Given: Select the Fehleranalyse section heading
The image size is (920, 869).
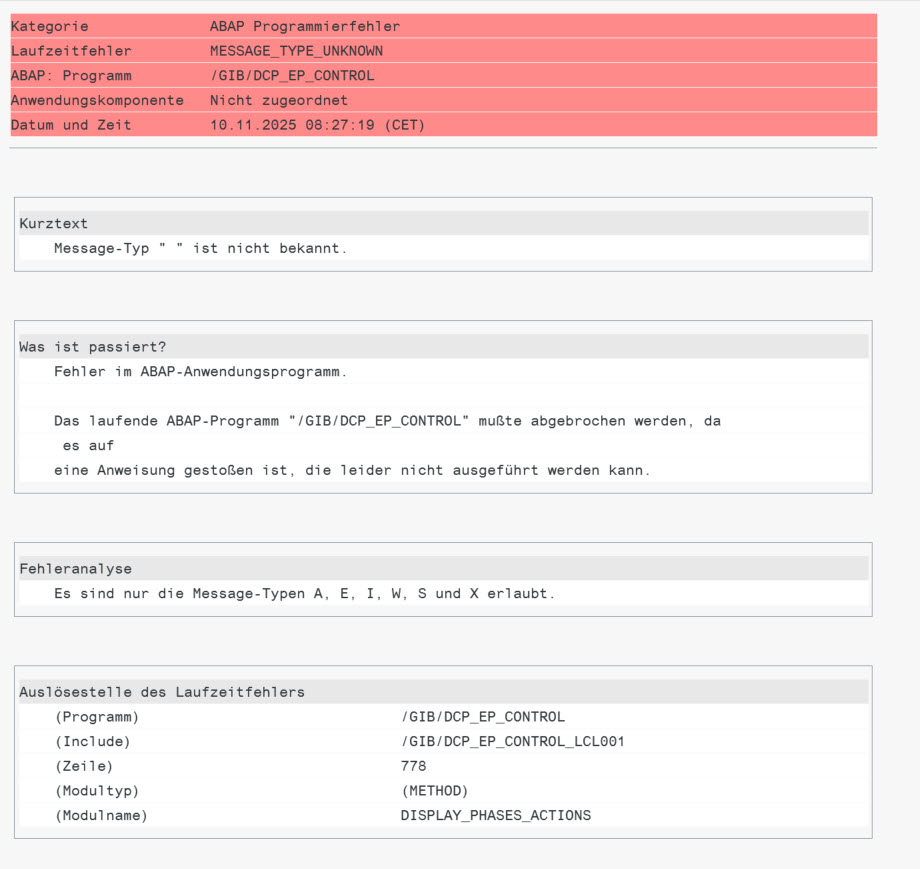Looking at the screenshot, I should coord(75,569).
